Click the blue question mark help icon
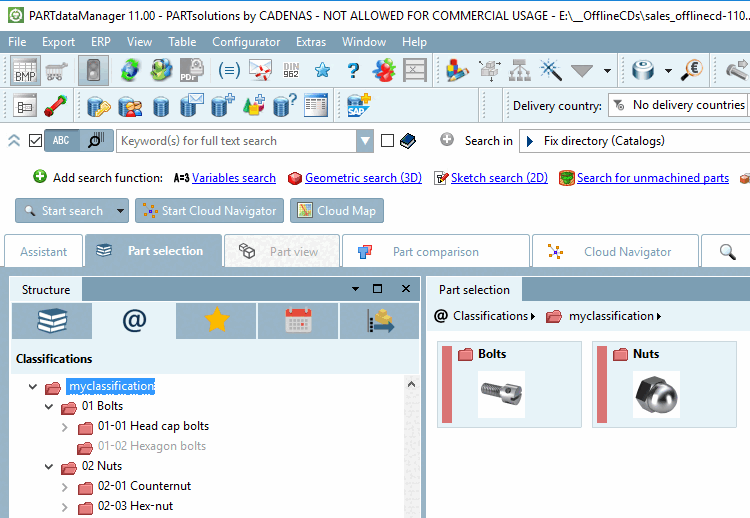Viewport: 750px width, 518px height. (x=353, y=71)
